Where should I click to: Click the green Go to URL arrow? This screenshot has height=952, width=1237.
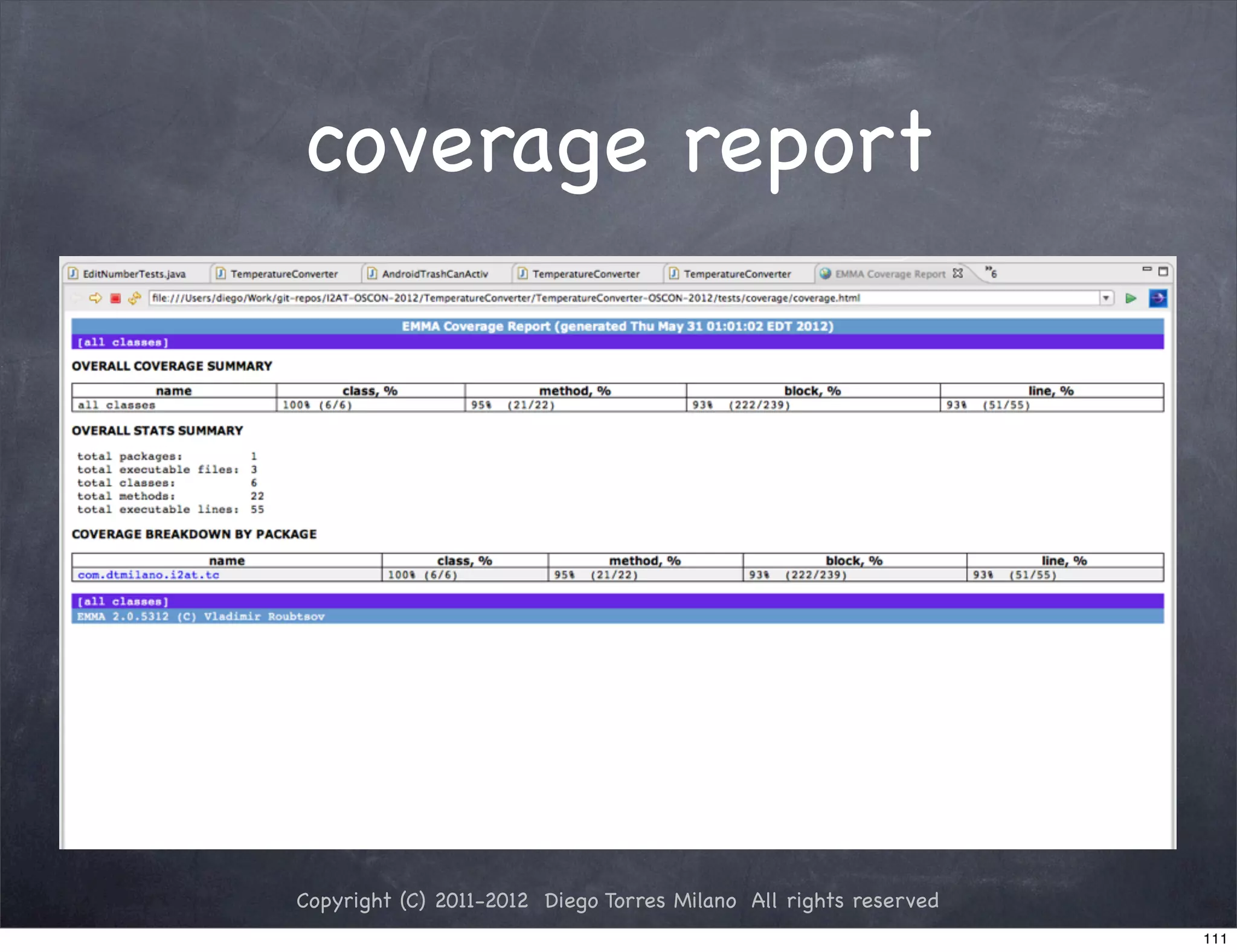1131,298
